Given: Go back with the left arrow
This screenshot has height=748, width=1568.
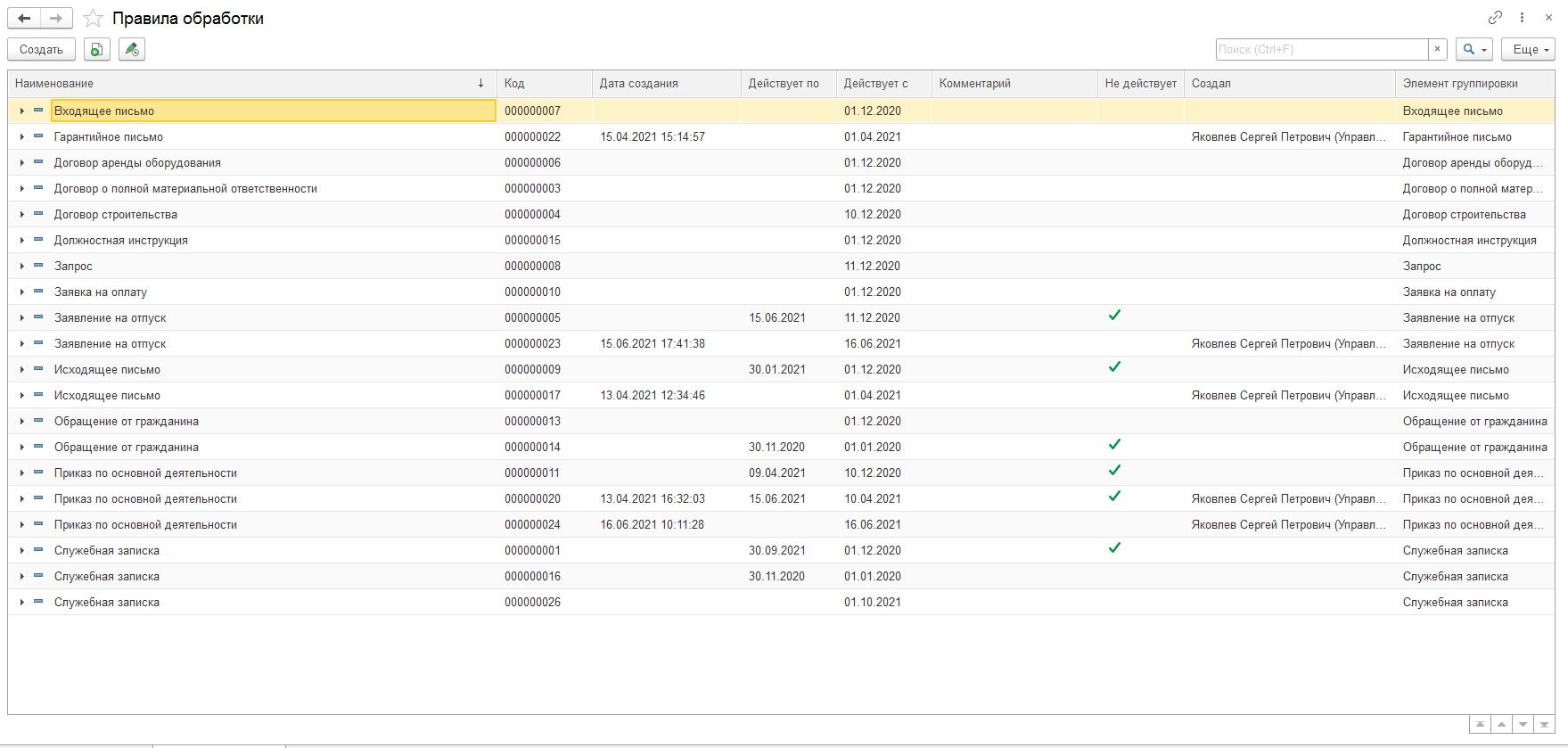Looking at the screenshot, I should tap(24, 18).
